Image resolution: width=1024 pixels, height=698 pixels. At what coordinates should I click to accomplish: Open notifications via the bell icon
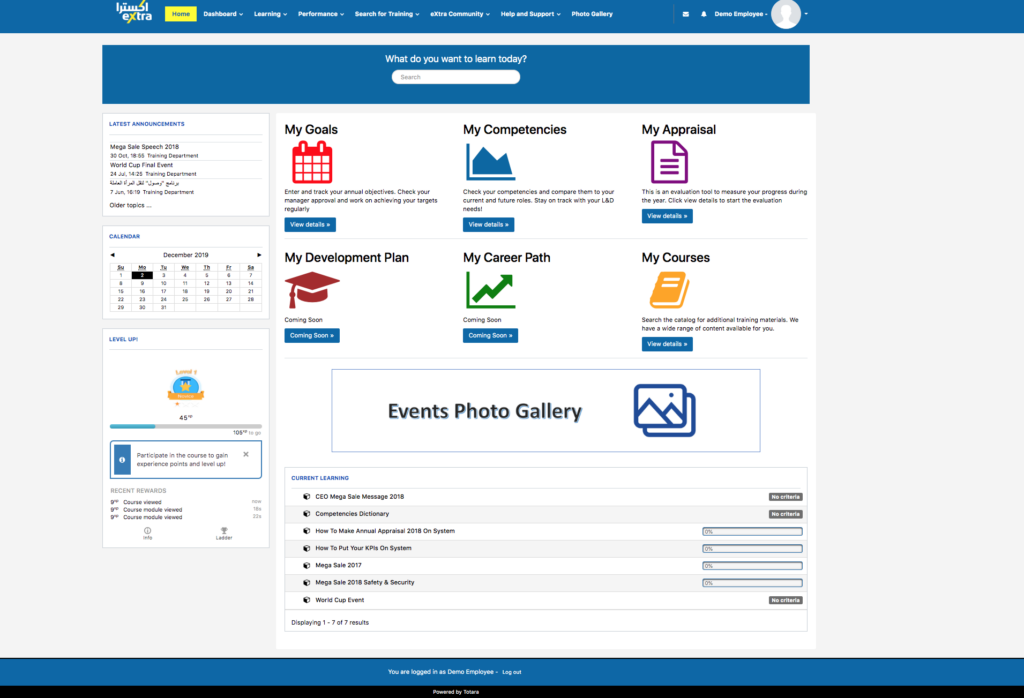click(704, 14)
